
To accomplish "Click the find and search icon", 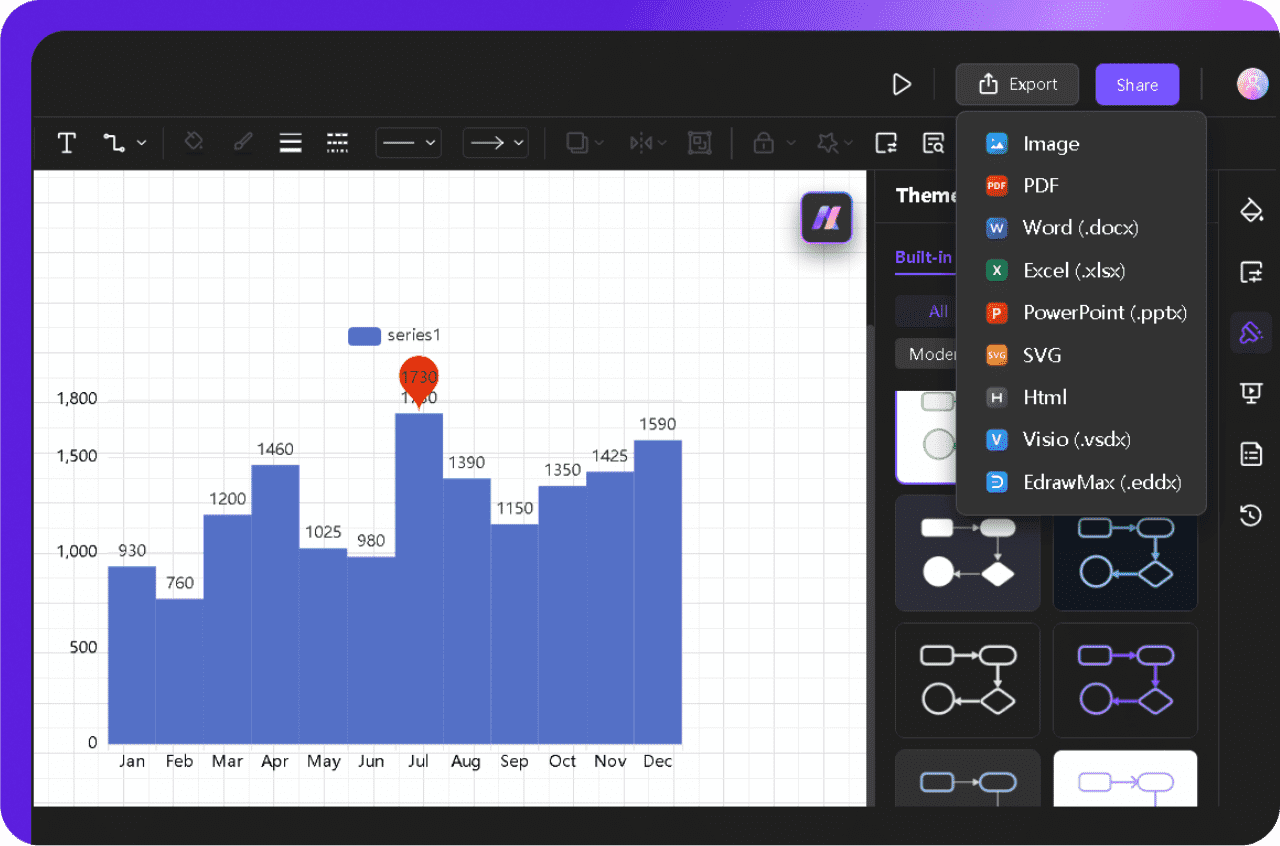I will point(934,143).
